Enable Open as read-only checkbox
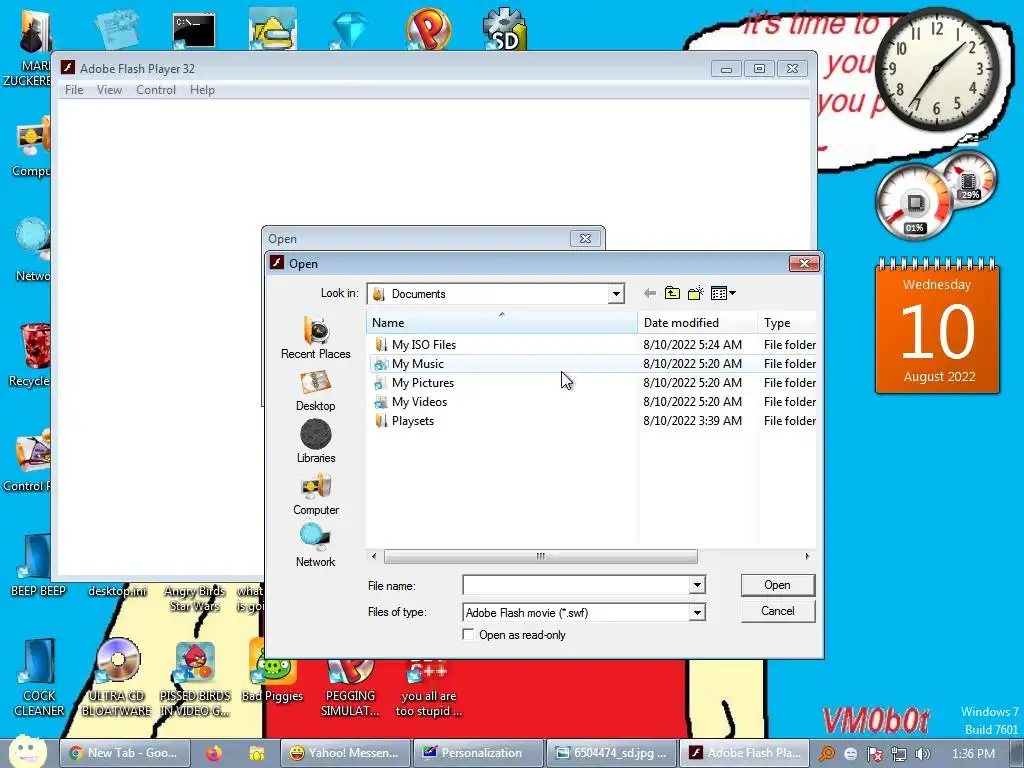Image resolution: width=1024 pixels, height=768 pixels. 468,634
